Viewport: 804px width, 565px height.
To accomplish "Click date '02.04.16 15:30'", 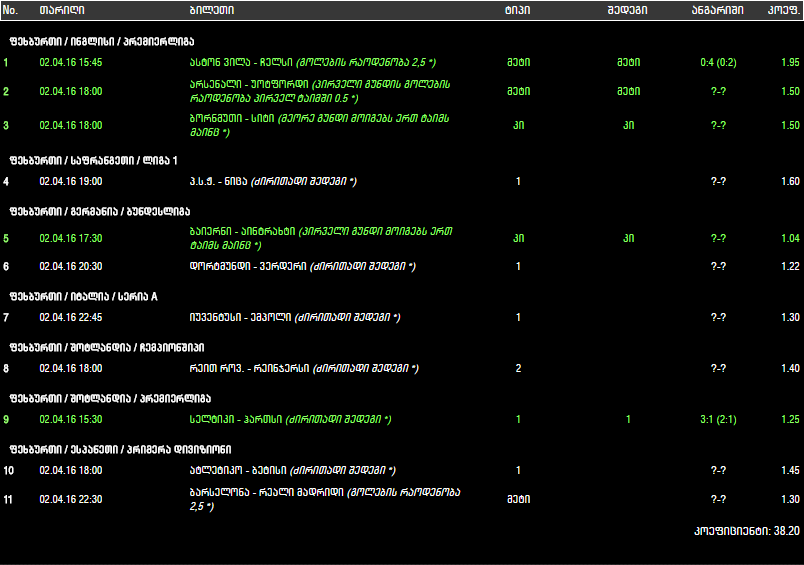I will point(71,419).
